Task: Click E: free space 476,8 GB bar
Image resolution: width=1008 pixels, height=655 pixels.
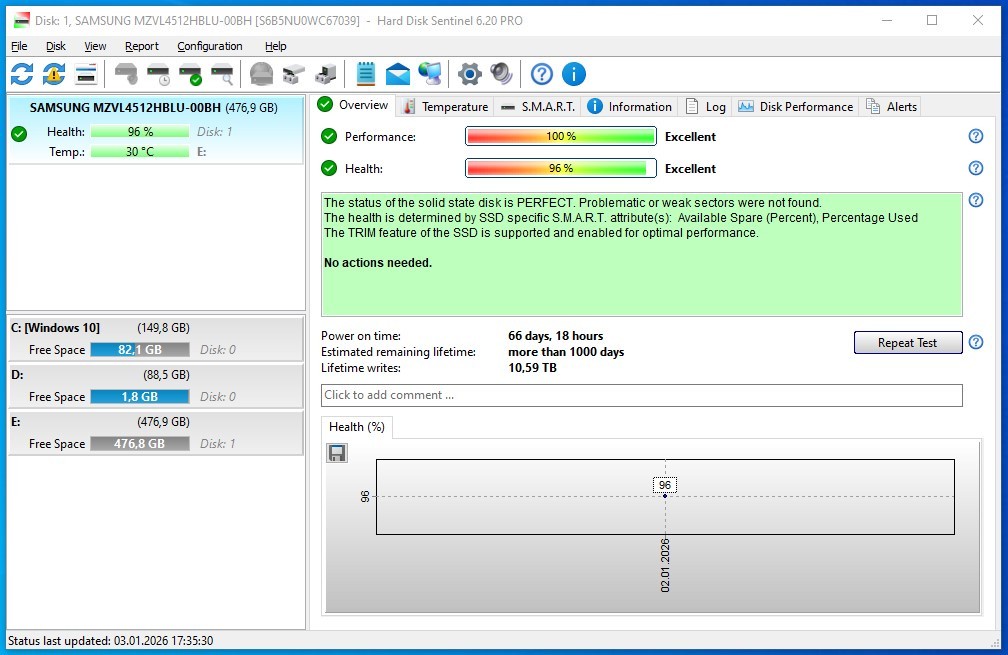Action: pos(140,444)
